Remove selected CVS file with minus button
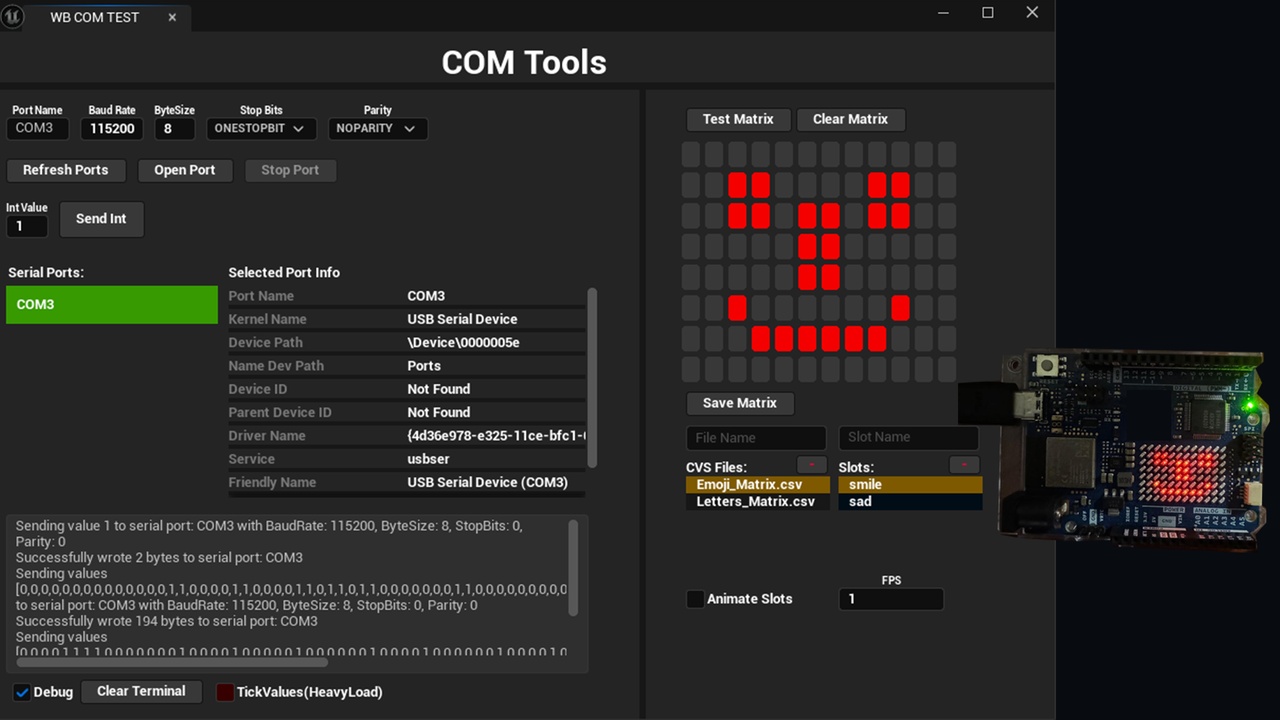This screenshot has width=1280, height=720. [x=811, y=465]
